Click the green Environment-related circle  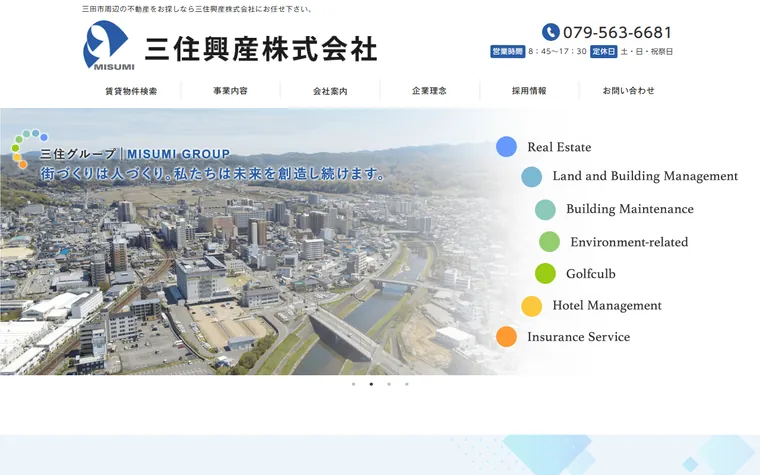pyautogui.click(x=549, y=241)
